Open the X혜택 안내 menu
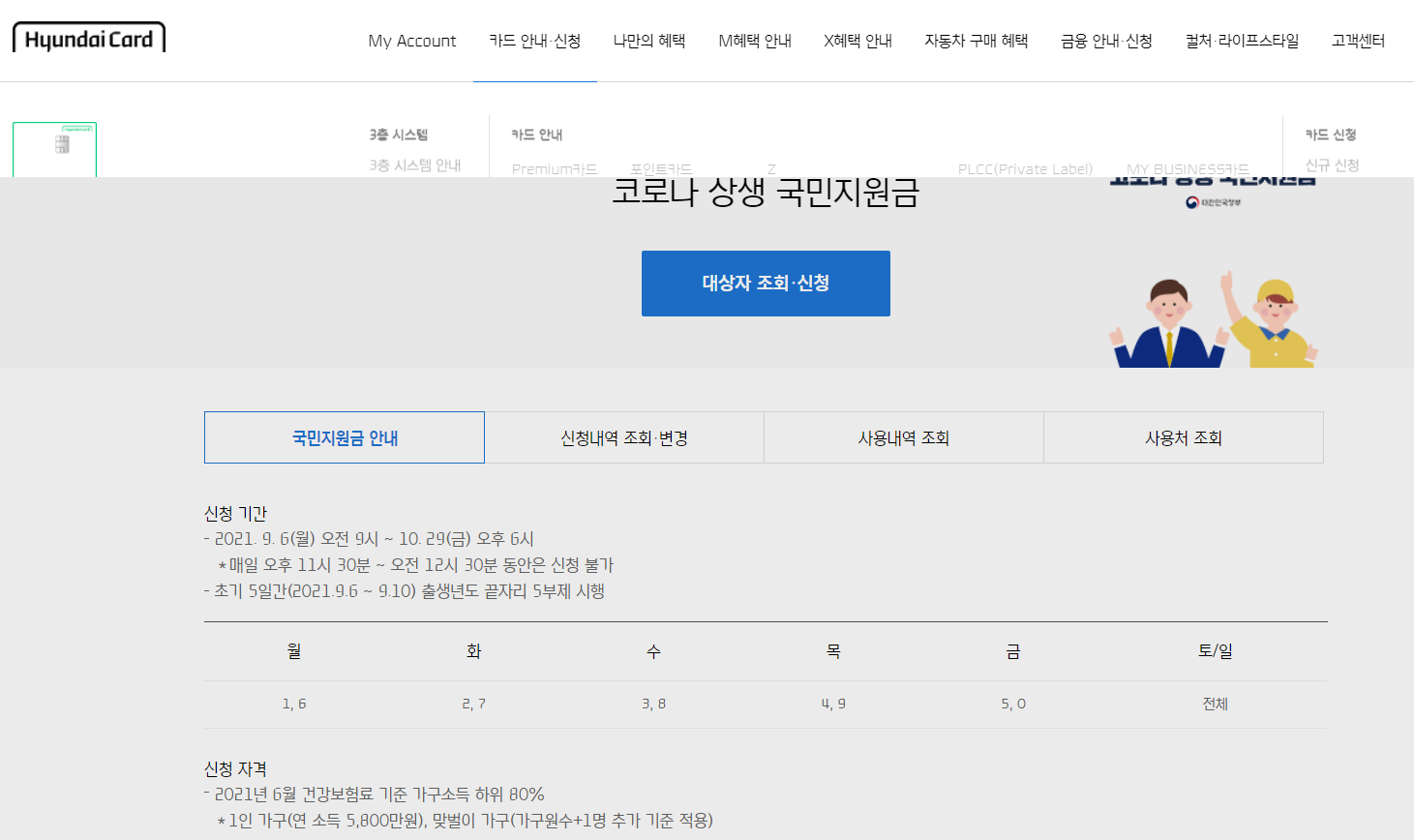The width and height of the screenshot is (1414, 840). [857, 42]
